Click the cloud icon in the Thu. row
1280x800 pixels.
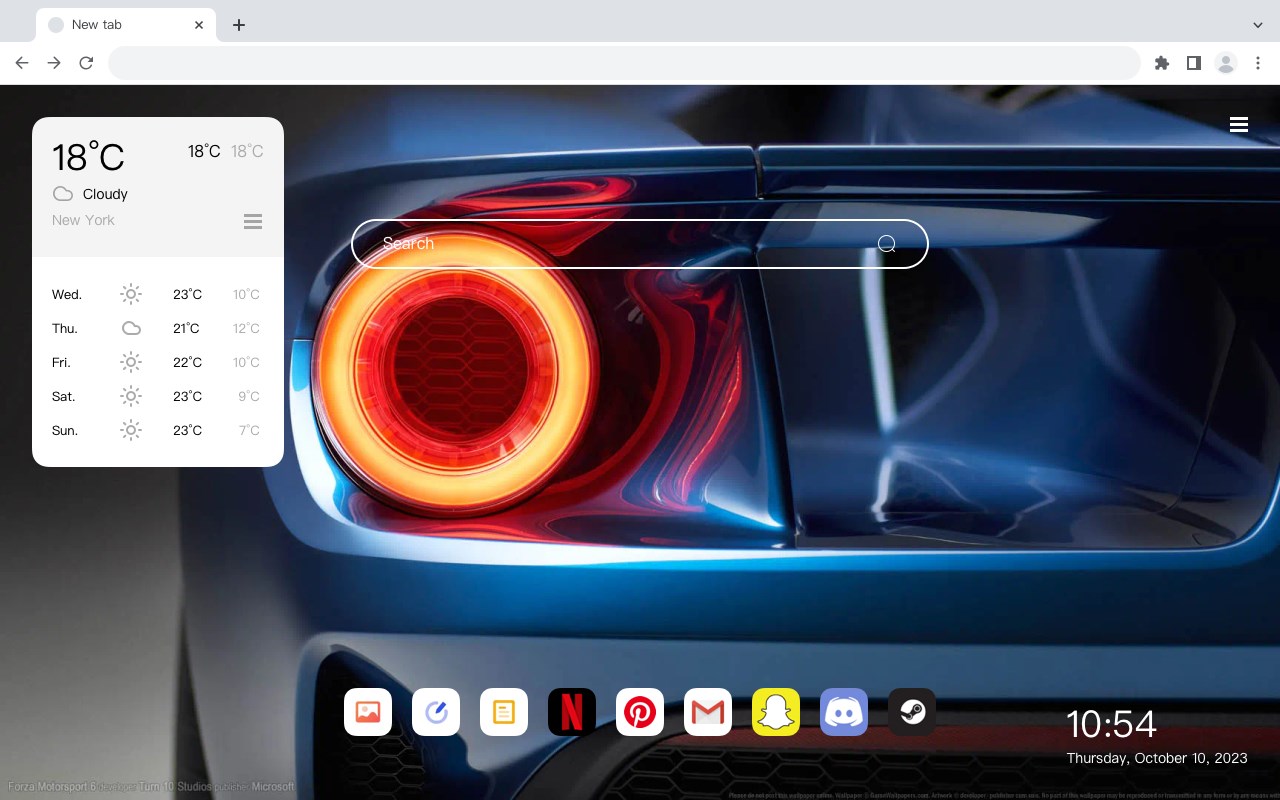click(131, 328)
